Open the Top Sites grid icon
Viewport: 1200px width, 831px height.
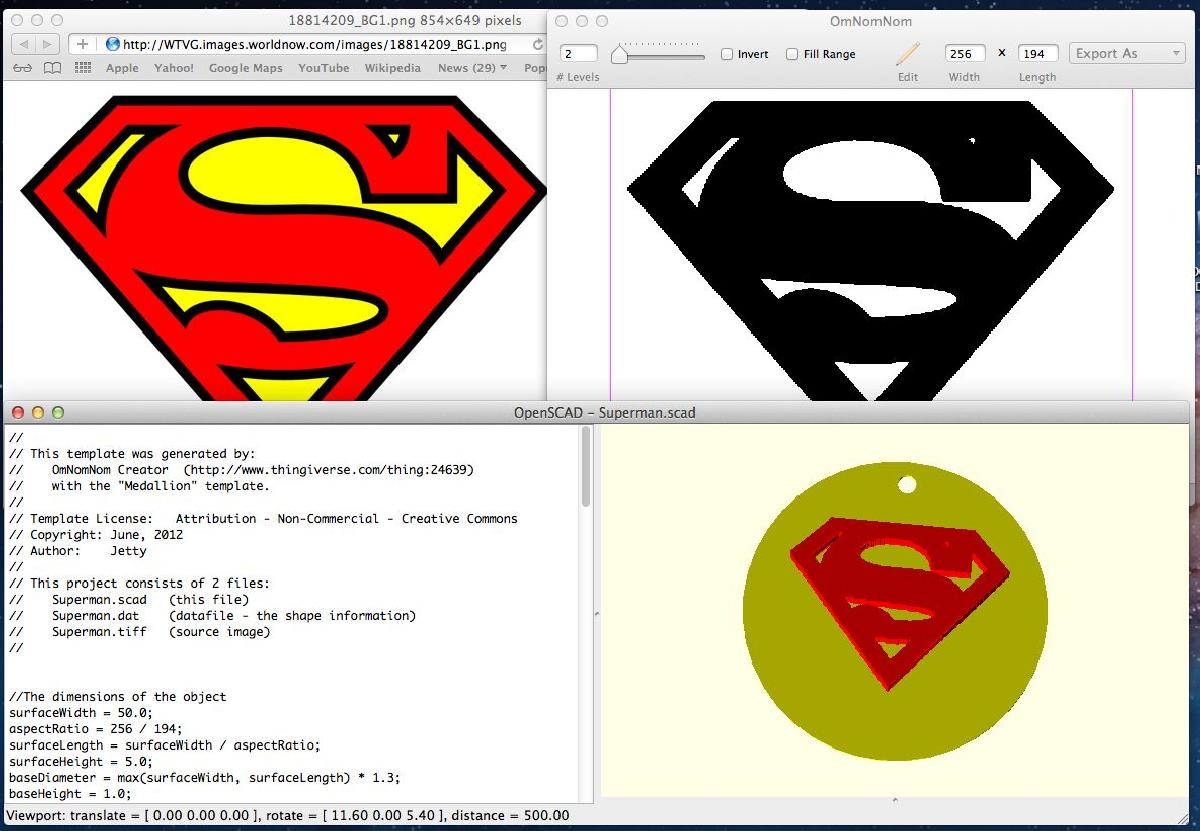click(x=83, y=68)
